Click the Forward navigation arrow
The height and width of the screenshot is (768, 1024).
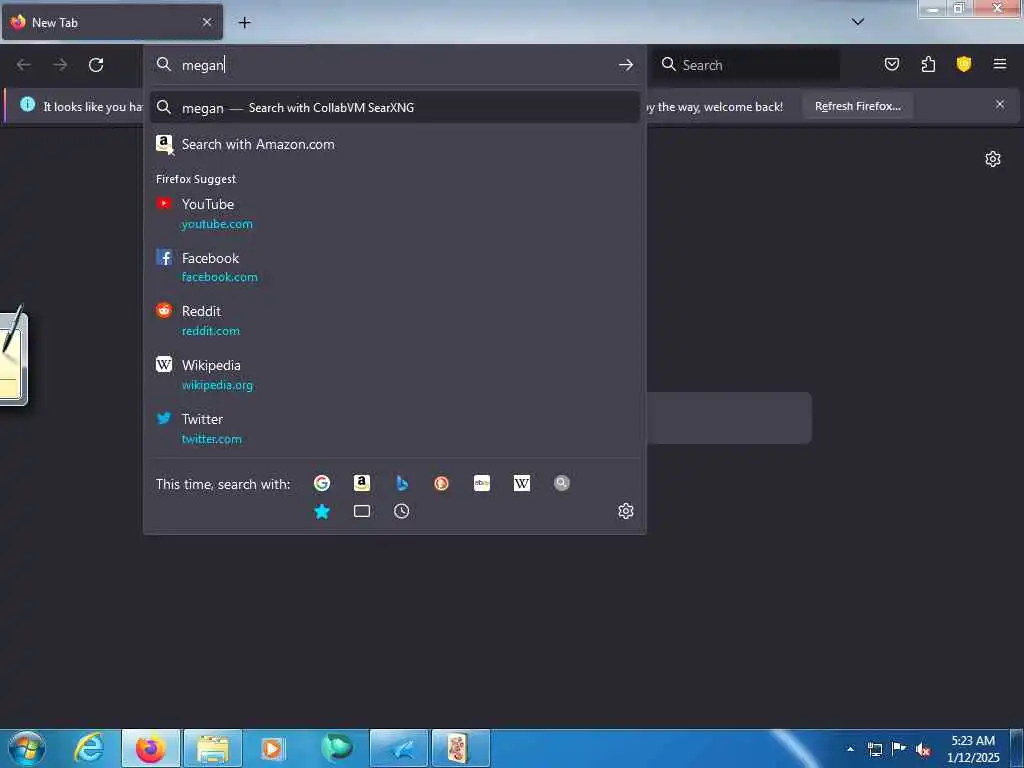tap(60, 65)
